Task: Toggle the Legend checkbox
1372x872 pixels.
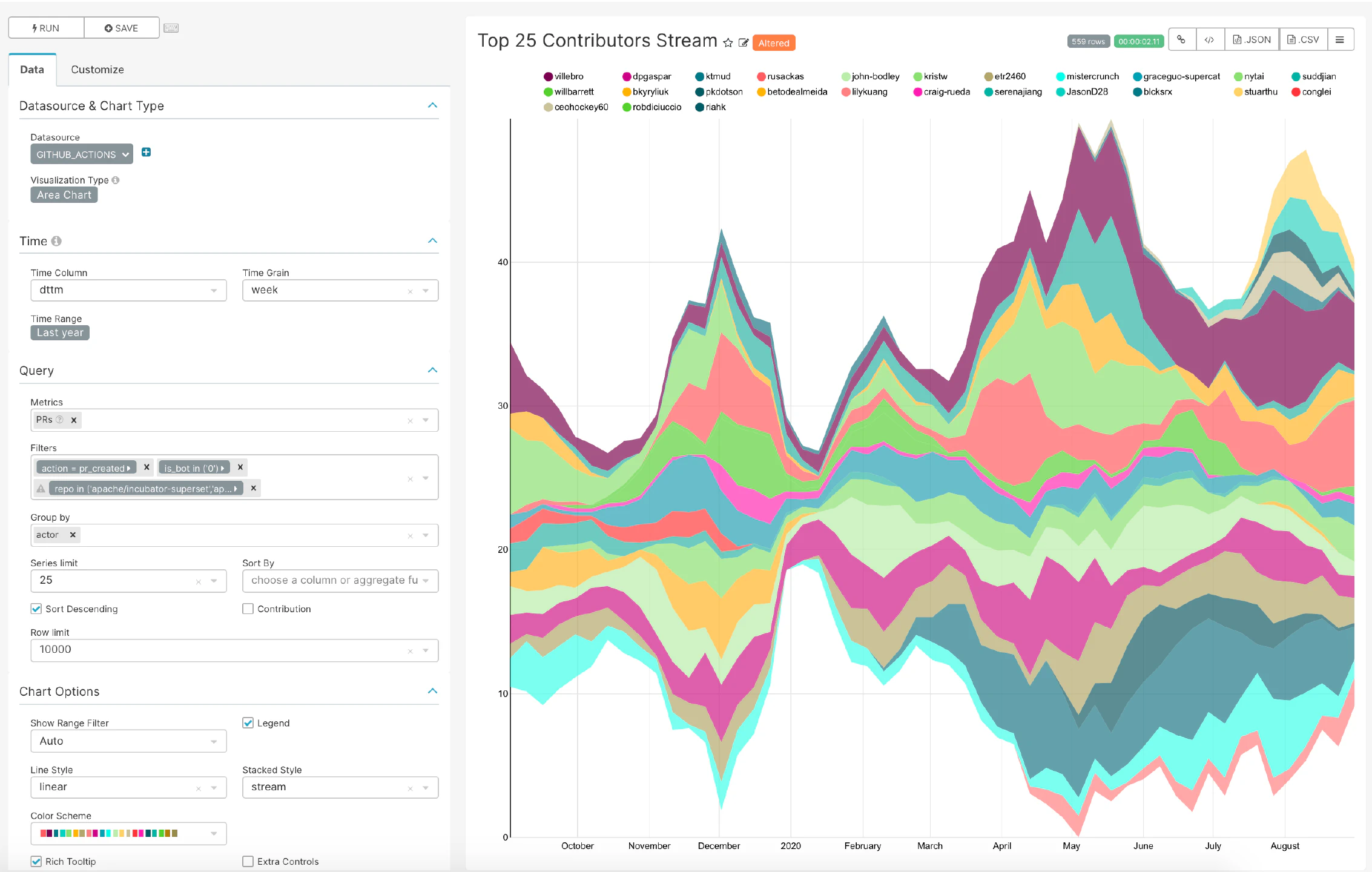Action: (248, 723)
